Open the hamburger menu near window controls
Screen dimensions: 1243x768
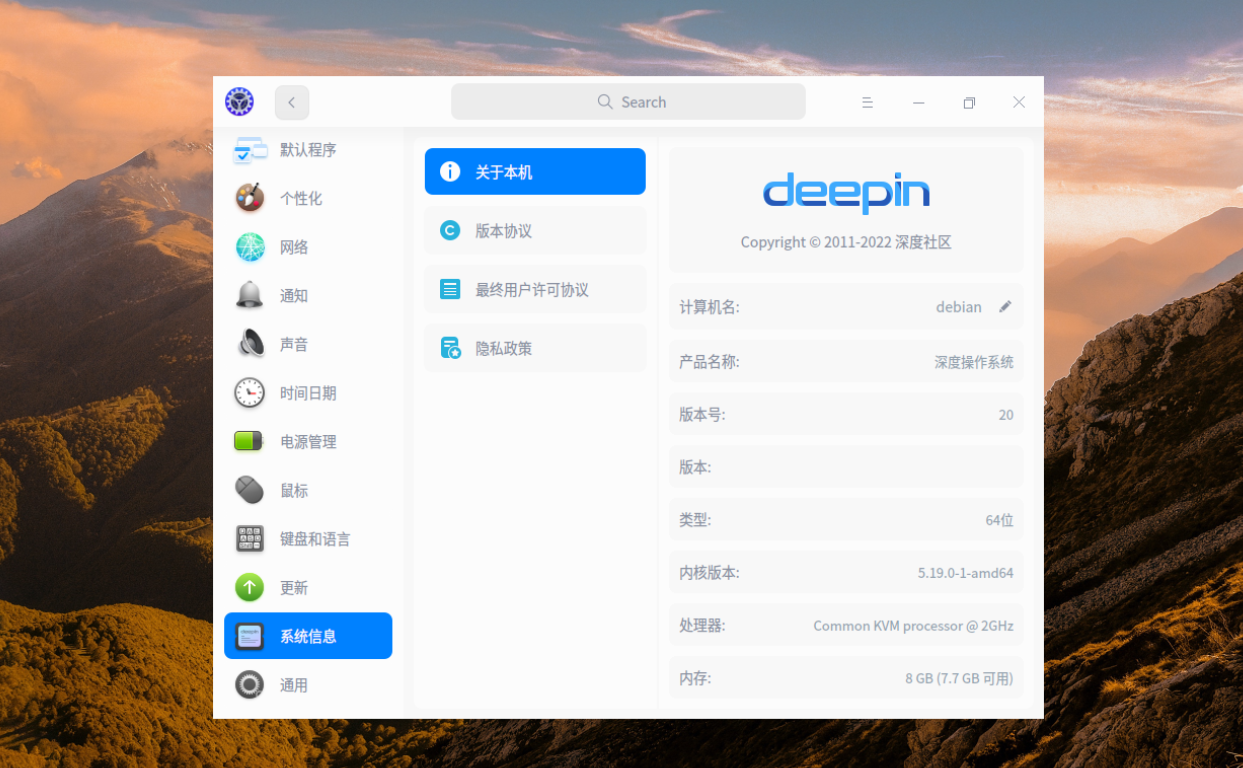coord(867,101)
